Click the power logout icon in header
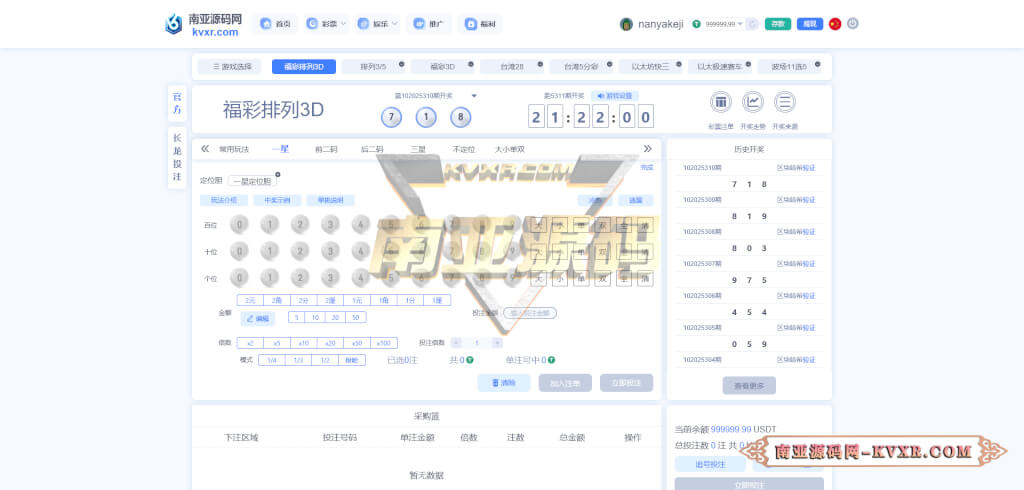Image resolution: width=1024 pixels, height=490 pixels. tap(853, 24)
